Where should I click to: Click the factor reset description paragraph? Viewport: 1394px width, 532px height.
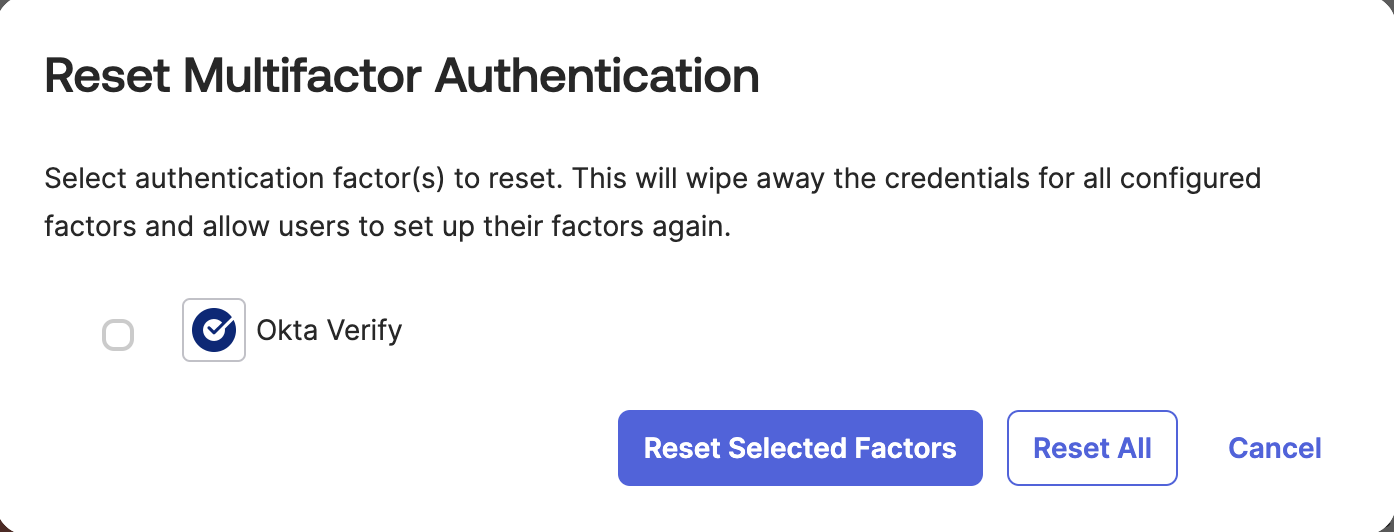pos(652,203)
